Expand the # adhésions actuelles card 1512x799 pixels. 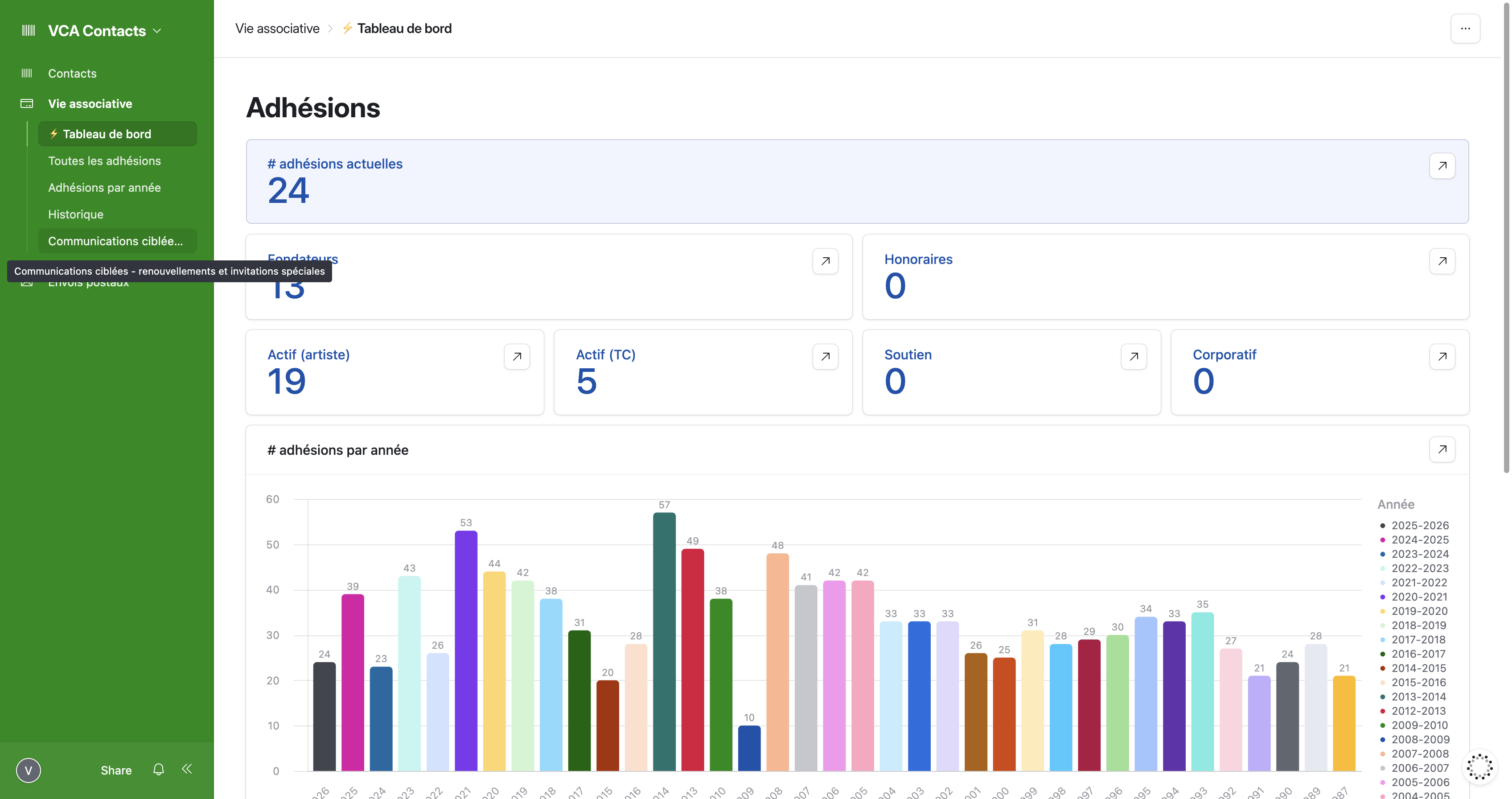pyautogui.click(x=1442, y=165)
